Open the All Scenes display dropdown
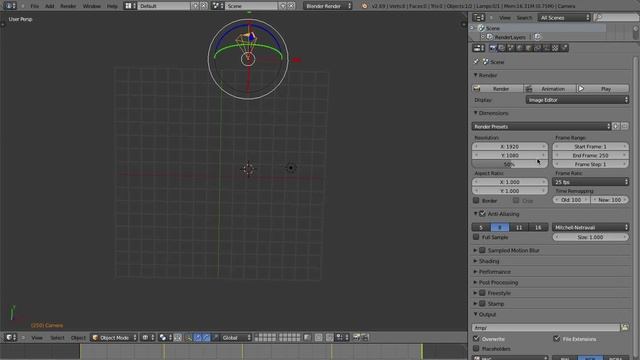Viewport: 640px width, 360px height. pyautogui.click(x=564, y=18)
